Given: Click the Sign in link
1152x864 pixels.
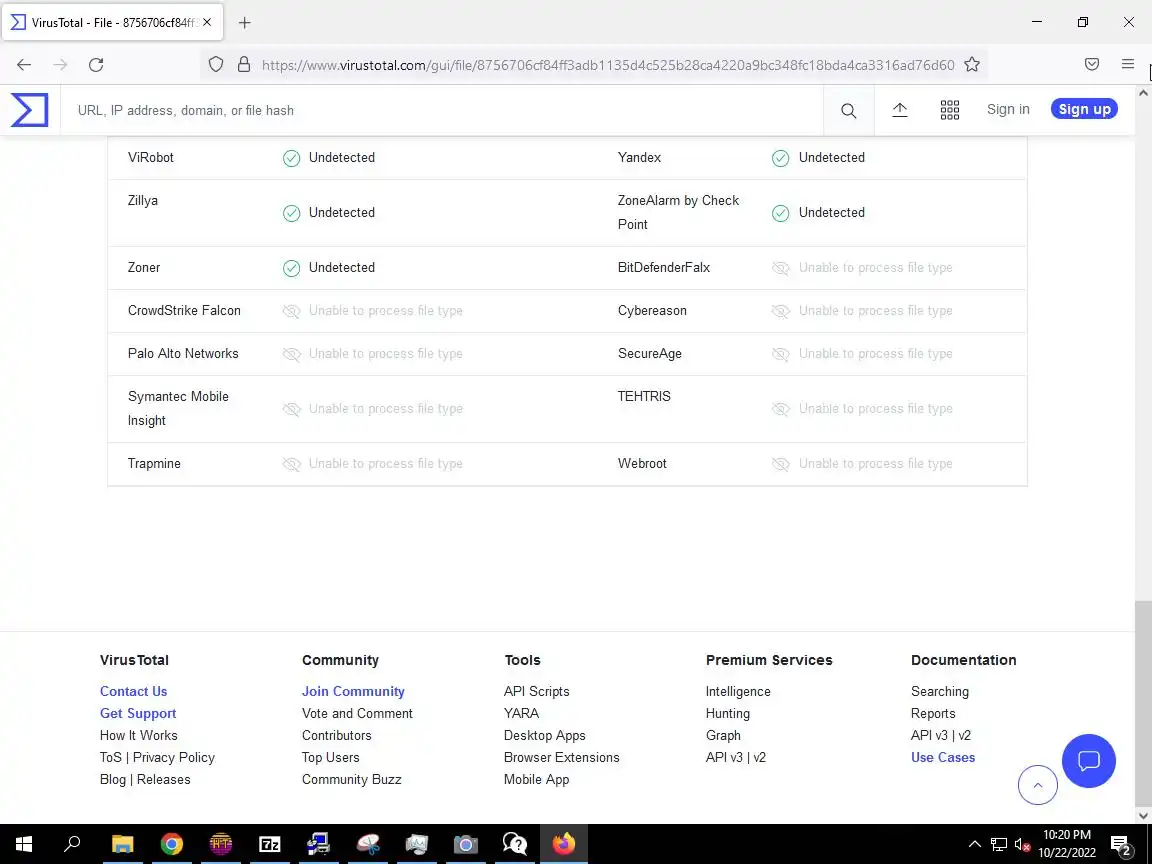Looking at the screenshot, I should point(1008,109).
